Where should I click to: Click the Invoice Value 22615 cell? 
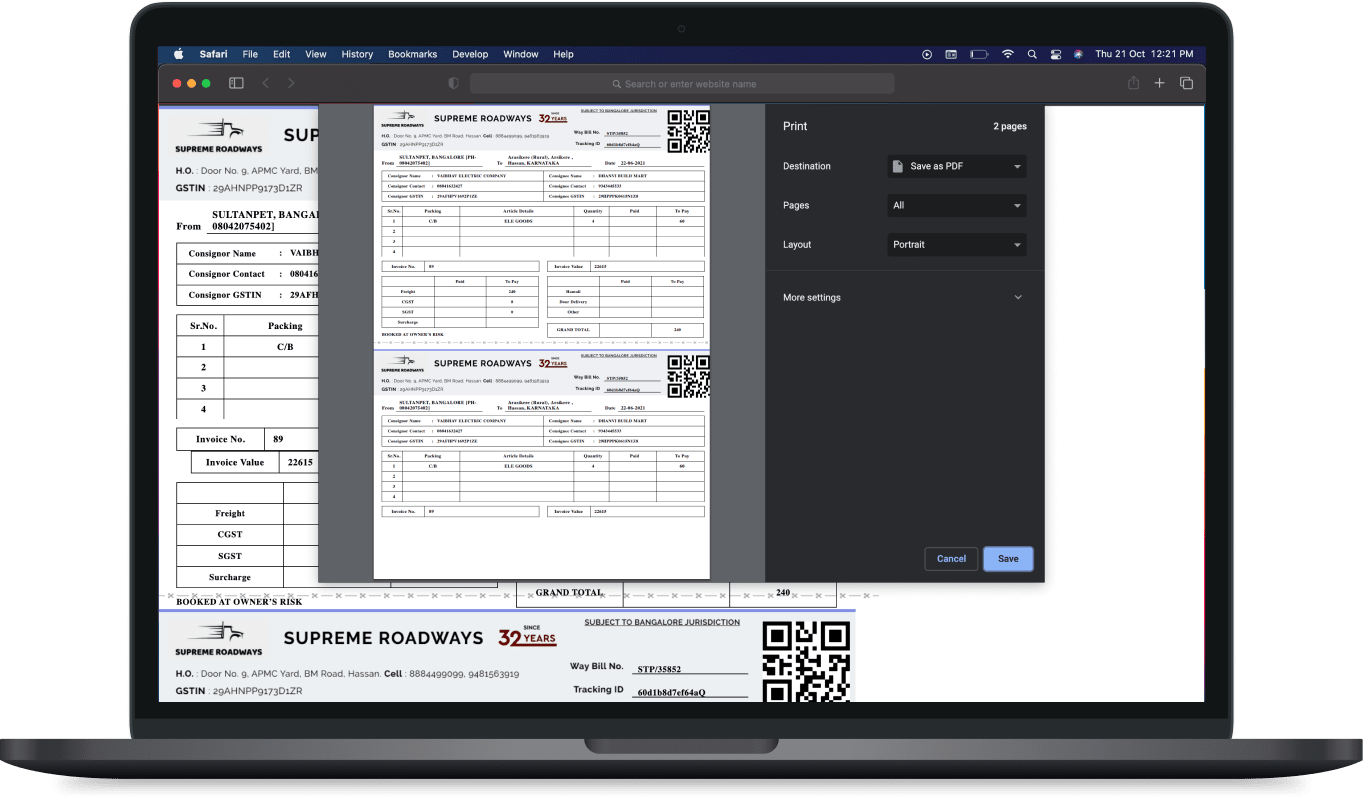tap(300, 463)
